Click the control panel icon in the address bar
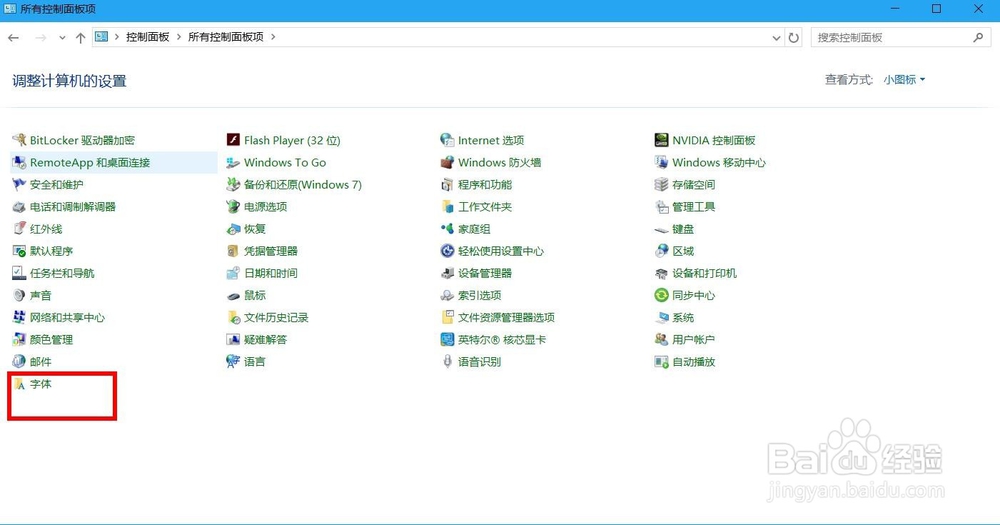This screenshot has height=525, width=1000. [101, 37]
